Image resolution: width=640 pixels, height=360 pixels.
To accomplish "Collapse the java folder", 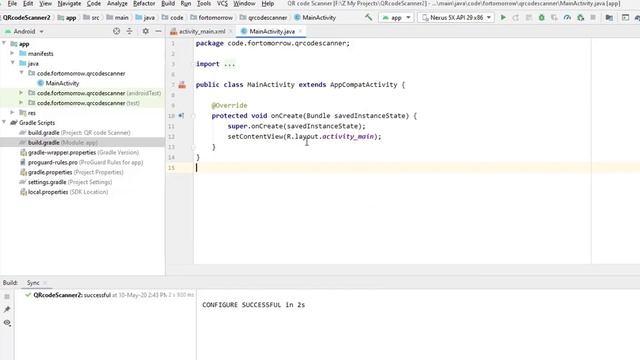I will click(13, 63).
